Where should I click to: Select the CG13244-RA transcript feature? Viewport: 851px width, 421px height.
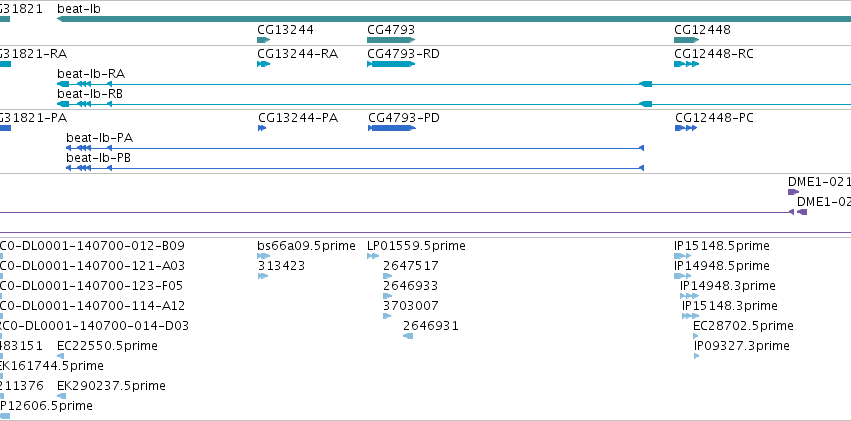[263, 64]
